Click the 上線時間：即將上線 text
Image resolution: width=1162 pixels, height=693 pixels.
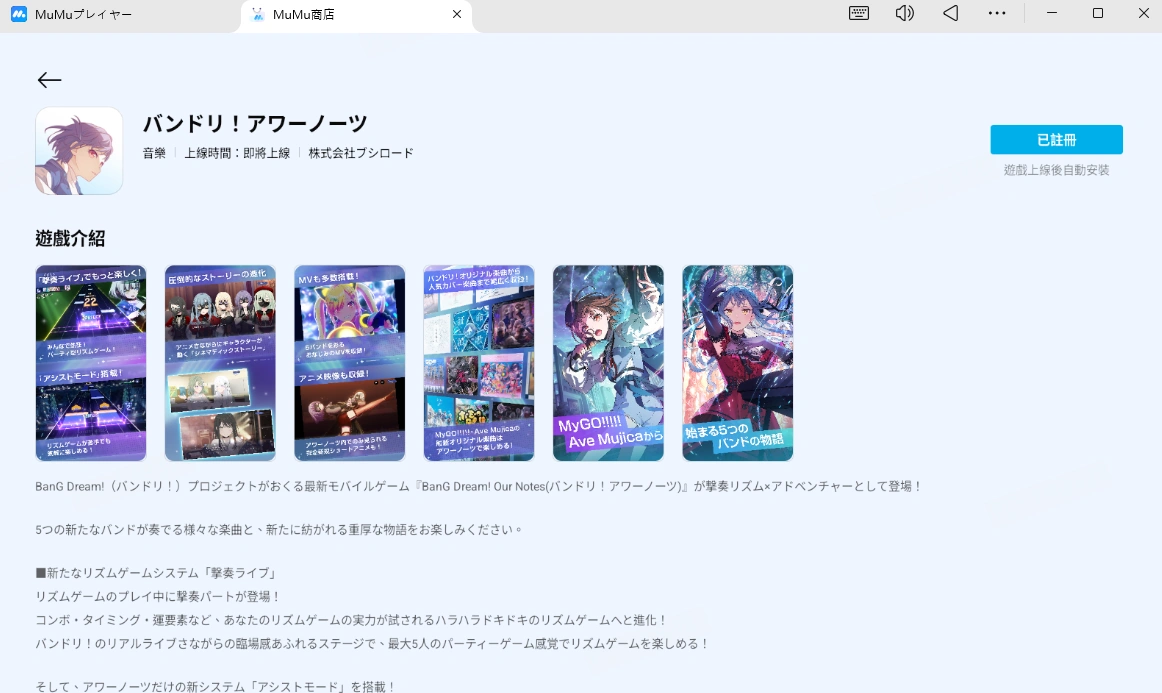coord(237,153)
